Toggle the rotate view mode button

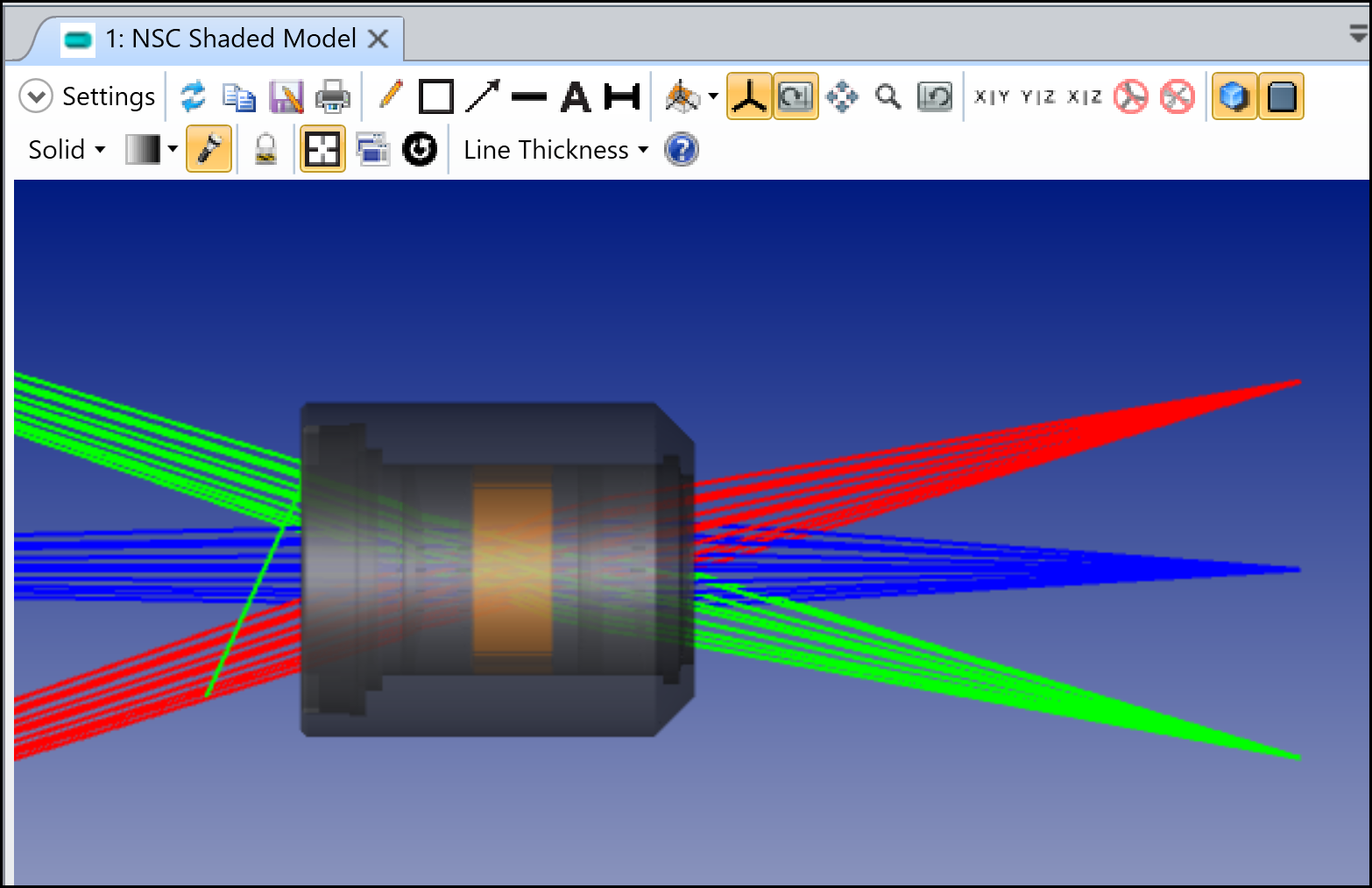[x=796, y=96]
